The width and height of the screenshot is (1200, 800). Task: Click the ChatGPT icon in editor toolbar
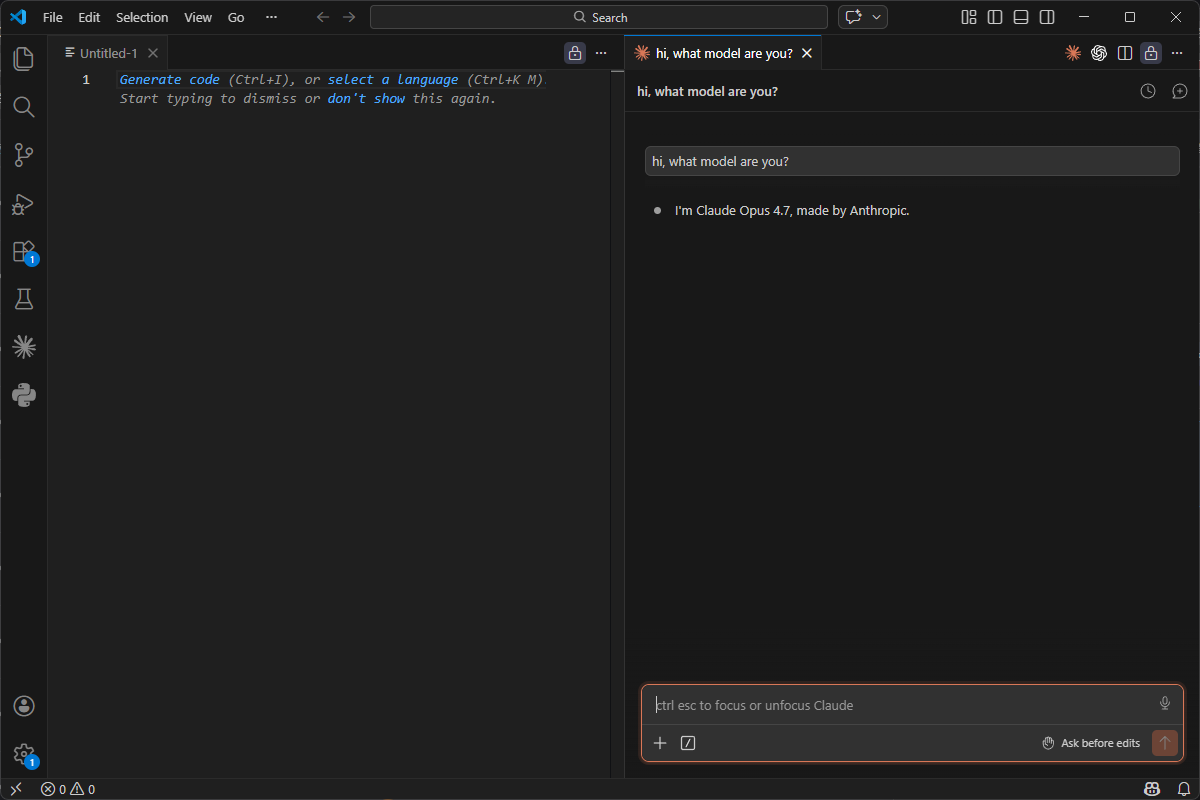coord(1099,53)
